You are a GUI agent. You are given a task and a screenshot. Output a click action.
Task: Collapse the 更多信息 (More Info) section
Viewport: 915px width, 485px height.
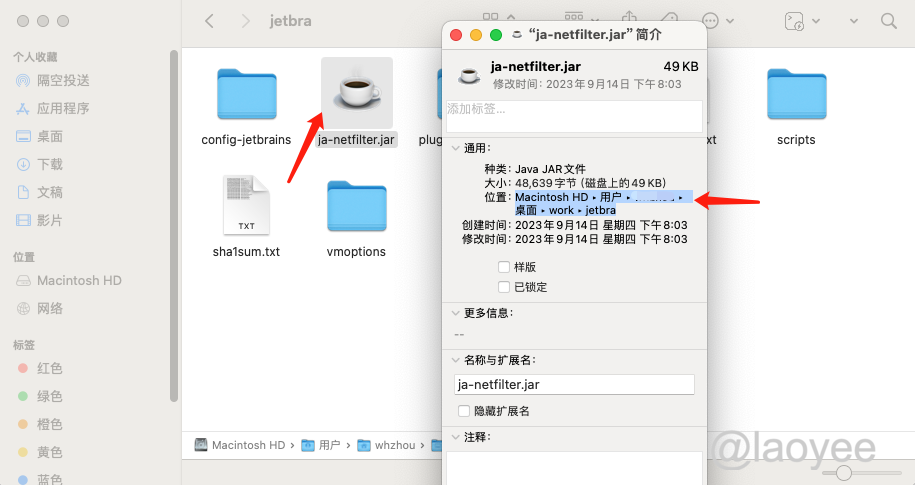[x=456, y=313]
